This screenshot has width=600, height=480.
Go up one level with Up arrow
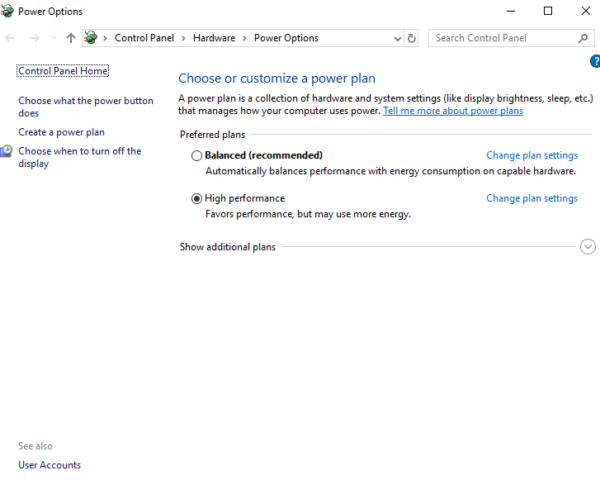[70, 38]
